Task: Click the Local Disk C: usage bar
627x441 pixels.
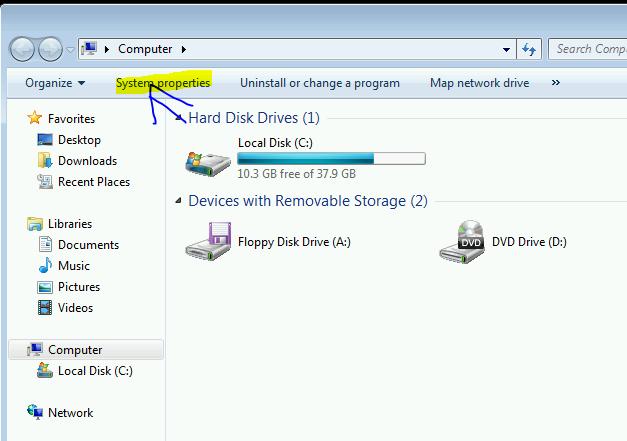Action: coord(331,159)
